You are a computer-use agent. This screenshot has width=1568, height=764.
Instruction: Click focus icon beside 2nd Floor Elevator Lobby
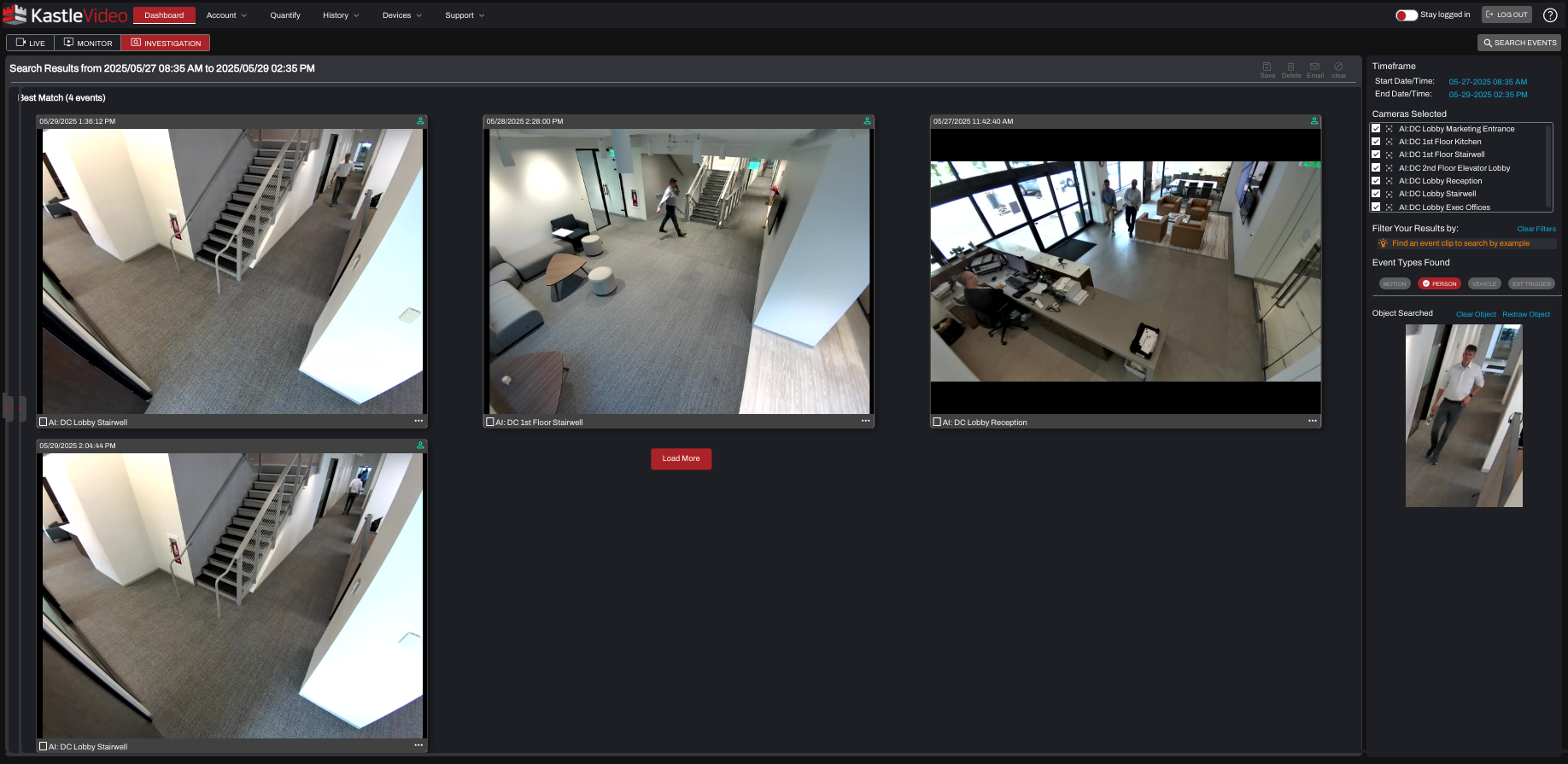pyautogui.click(x=1390, y=168)
